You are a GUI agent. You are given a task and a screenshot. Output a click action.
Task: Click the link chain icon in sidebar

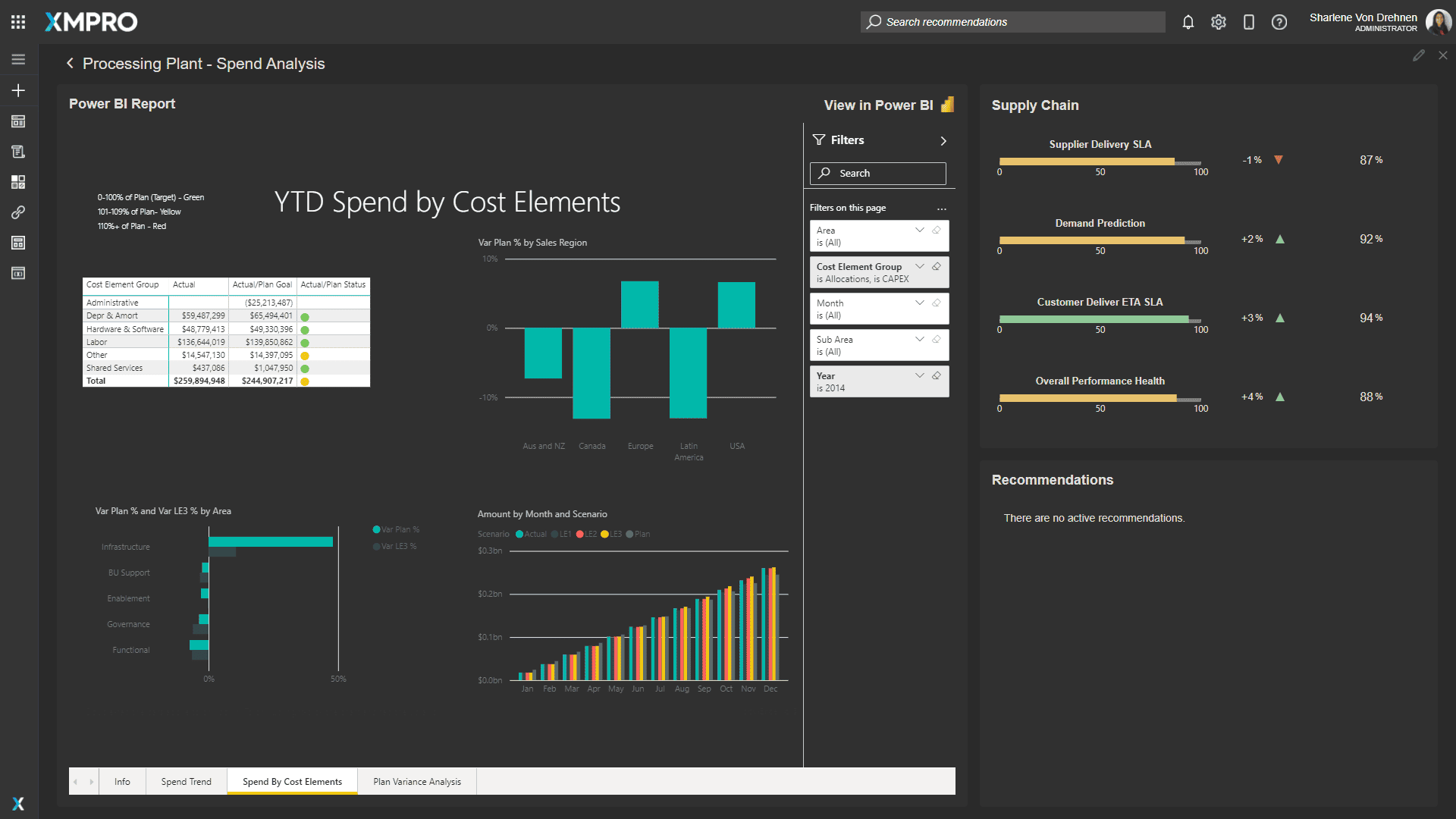18,212
